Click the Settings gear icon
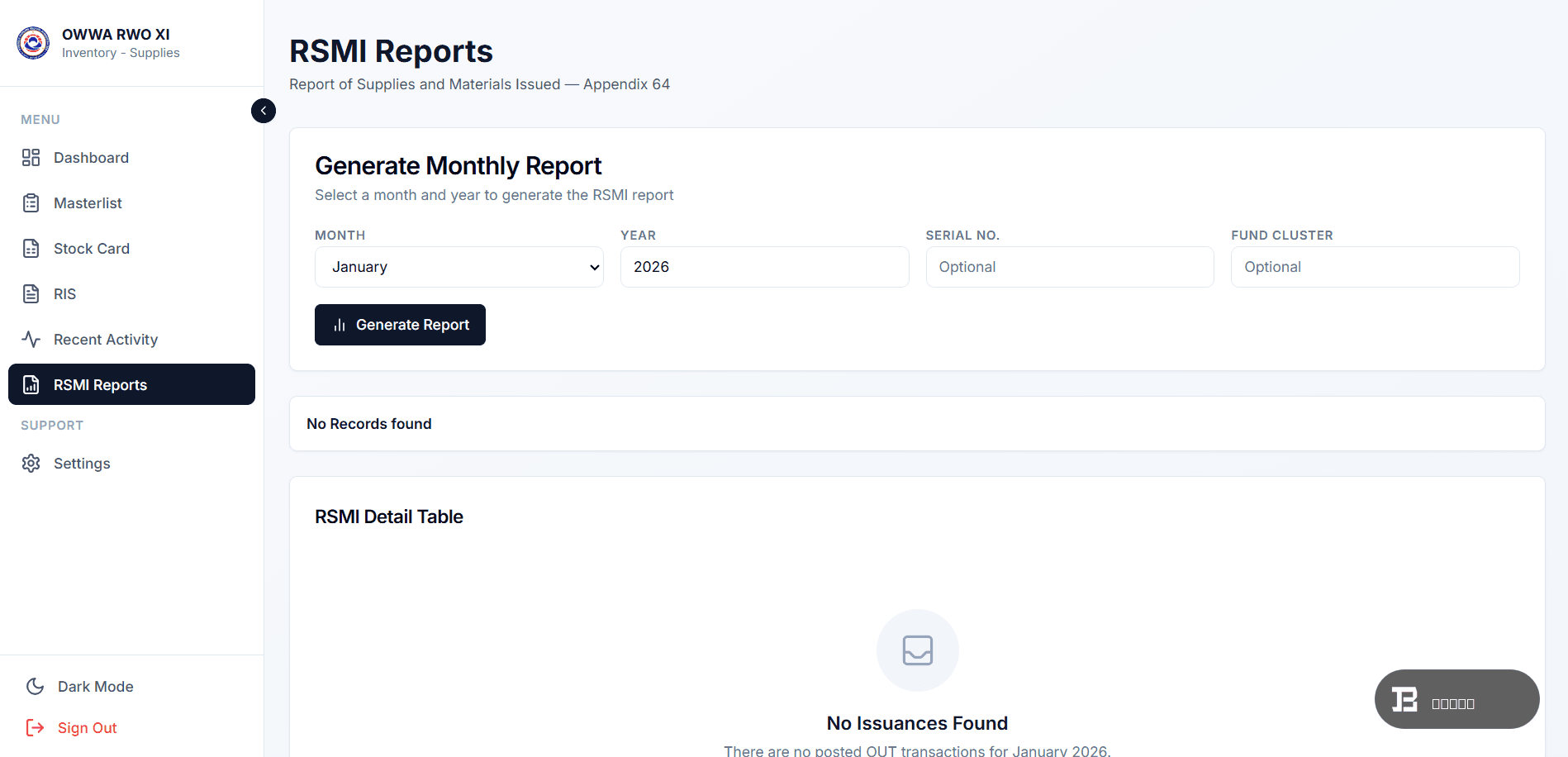 pyautogui.click(x=31, y=464)
